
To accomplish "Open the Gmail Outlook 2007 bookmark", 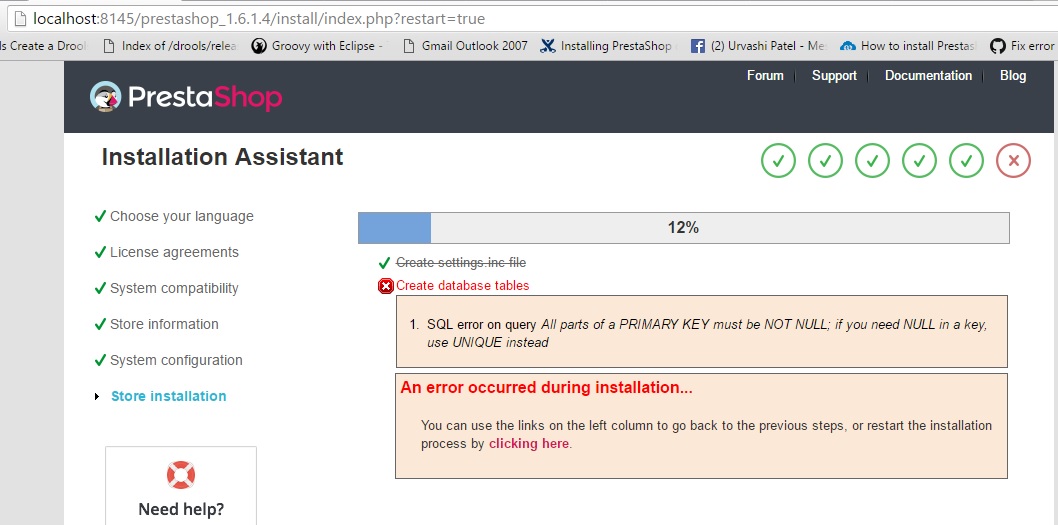I will pyautogui.click(x=465, y=46).
